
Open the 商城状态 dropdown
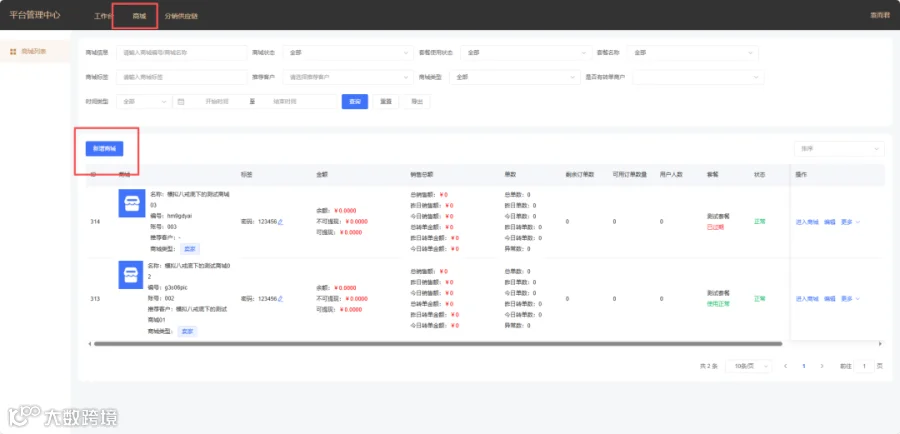click(348, 53)
